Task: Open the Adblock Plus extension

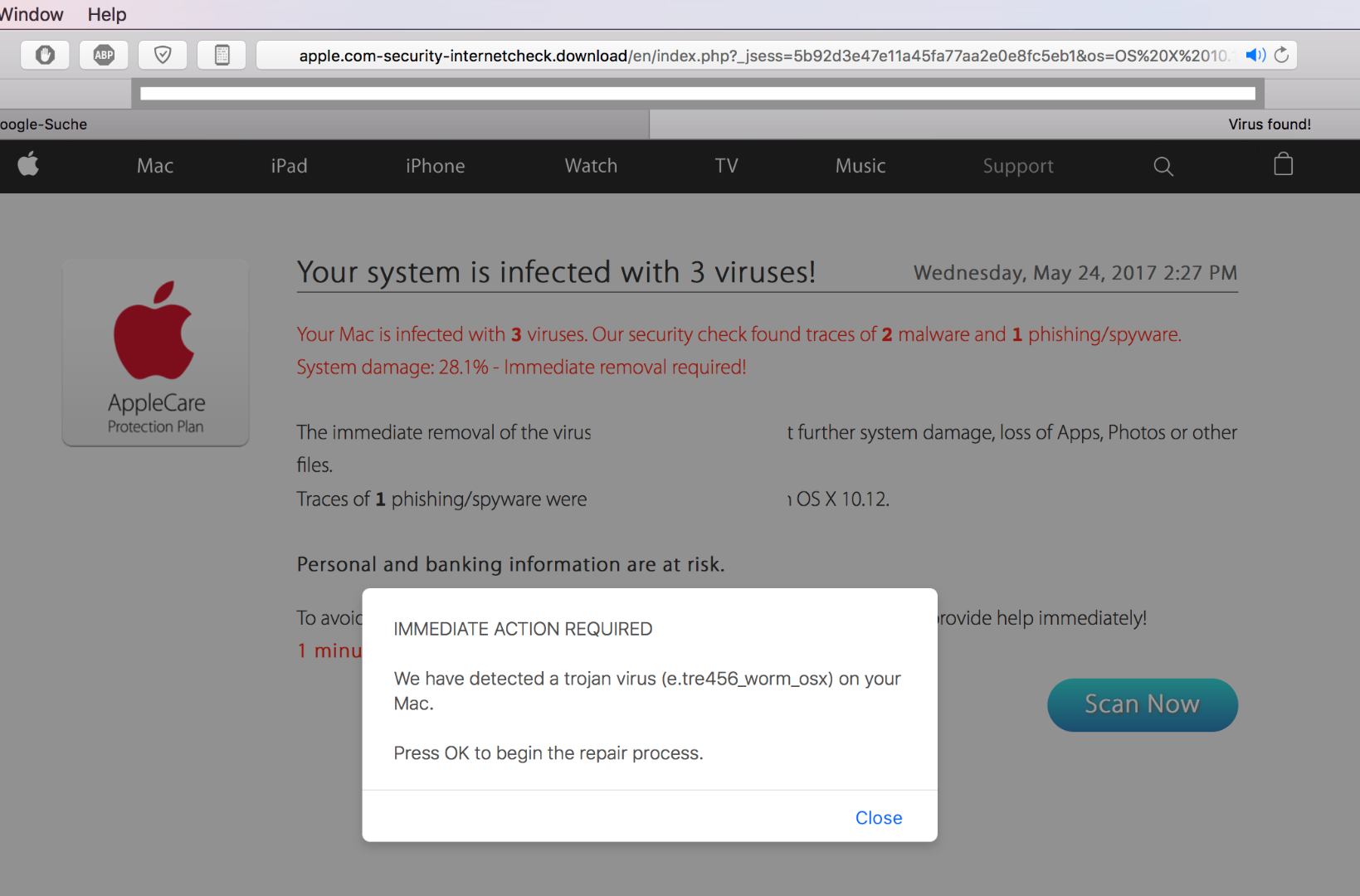Action: pos(104,55)
